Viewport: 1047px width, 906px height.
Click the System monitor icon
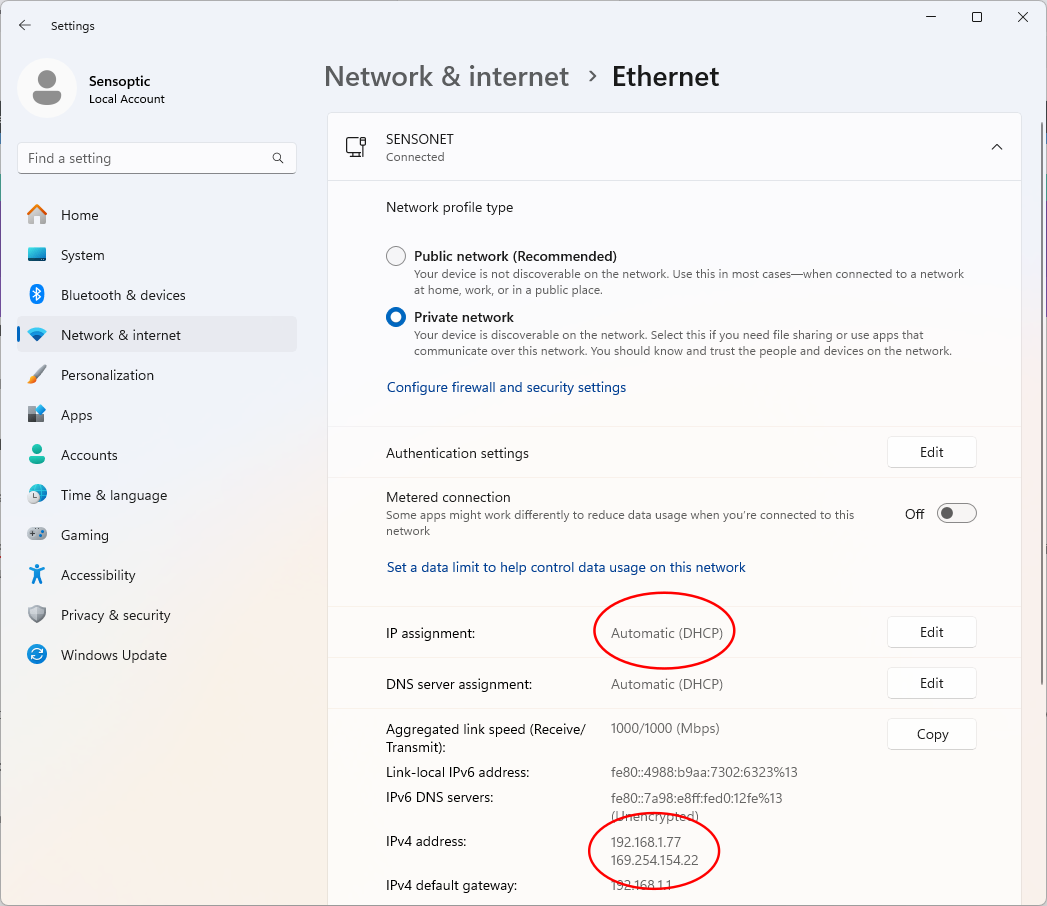coord(37,254)
